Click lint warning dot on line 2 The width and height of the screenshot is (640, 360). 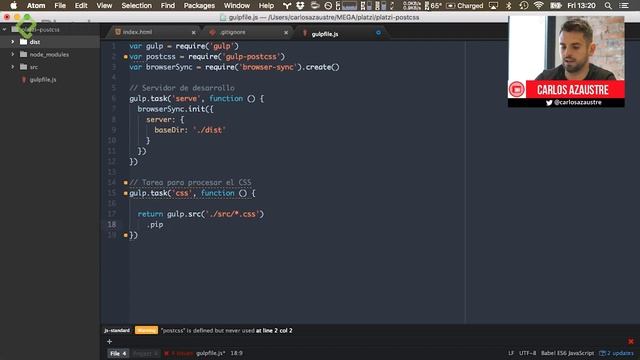(125, 57)
